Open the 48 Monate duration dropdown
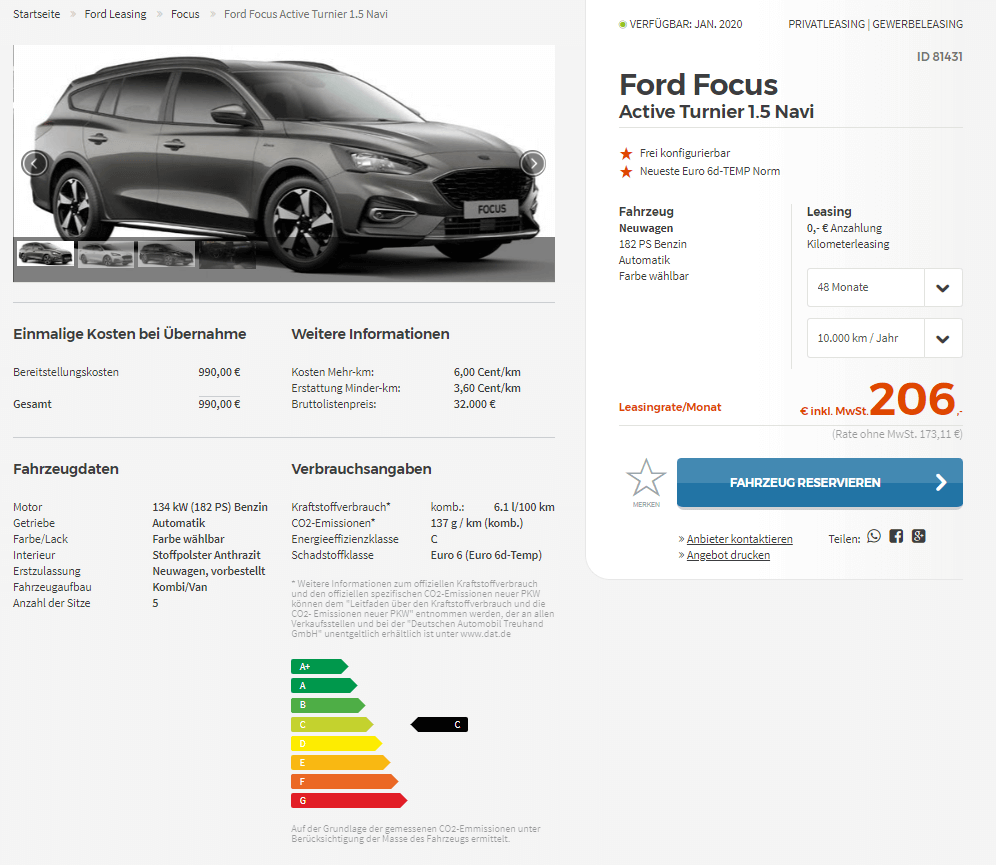This screenshot has width=996, height=865. 884,287
